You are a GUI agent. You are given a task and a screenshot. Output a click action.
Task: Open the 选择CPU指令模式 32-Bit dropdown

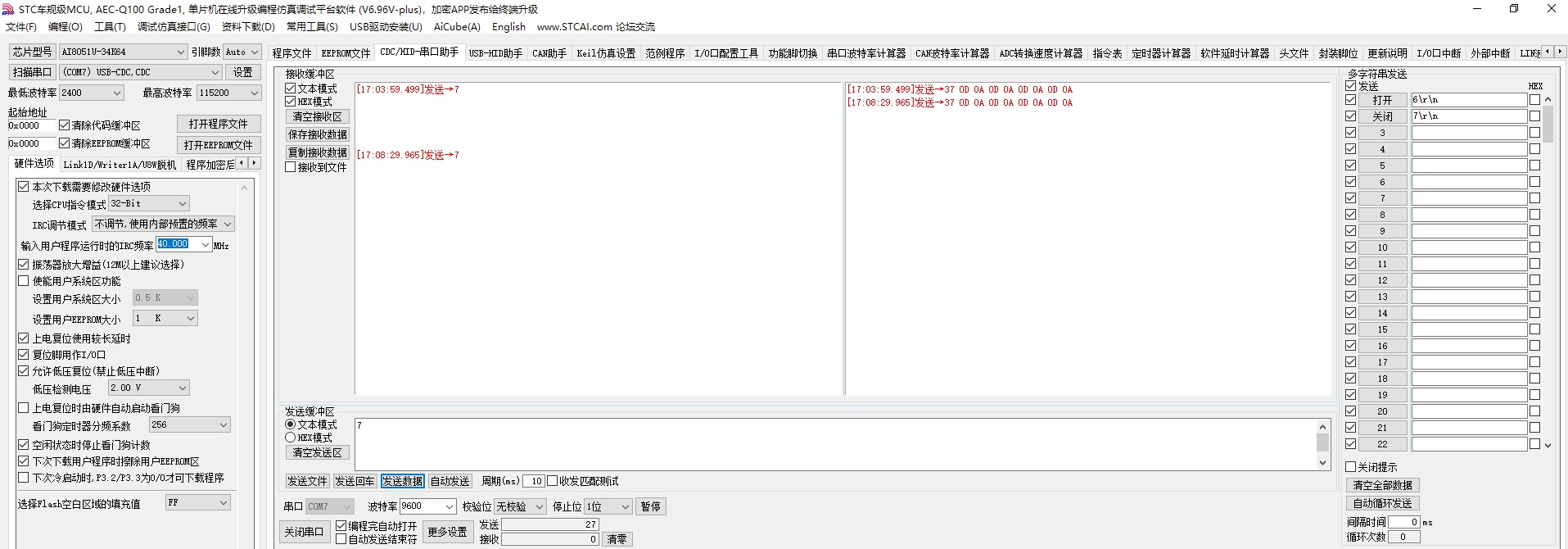coord(149,203)
